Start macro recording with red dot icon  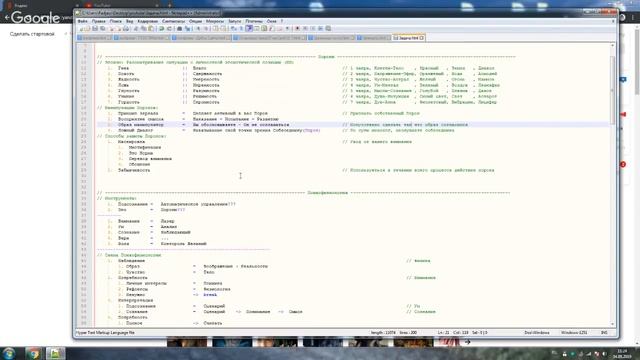[x=297, y=29]
